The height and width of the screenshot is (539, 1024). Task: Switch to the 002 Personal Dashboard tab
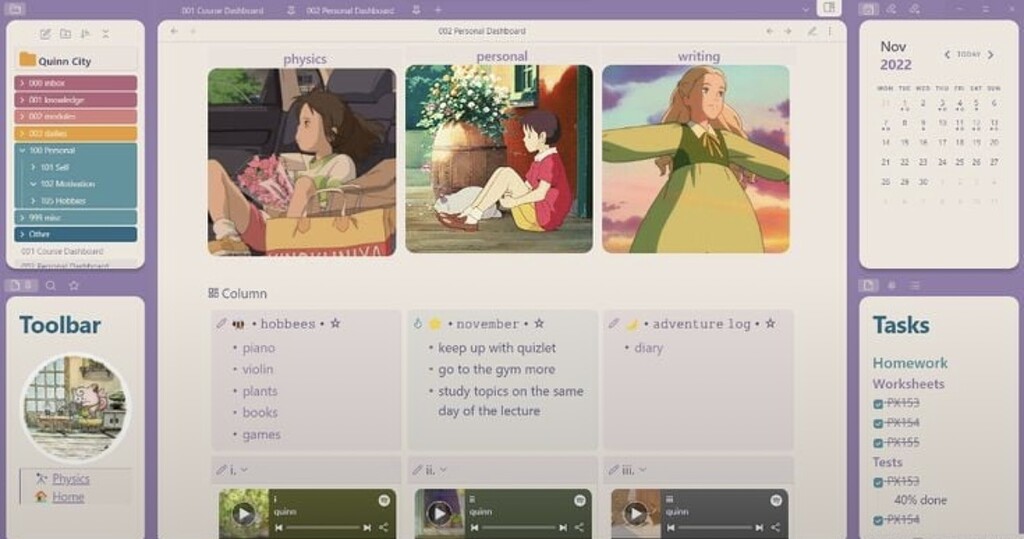click(349, 10)
